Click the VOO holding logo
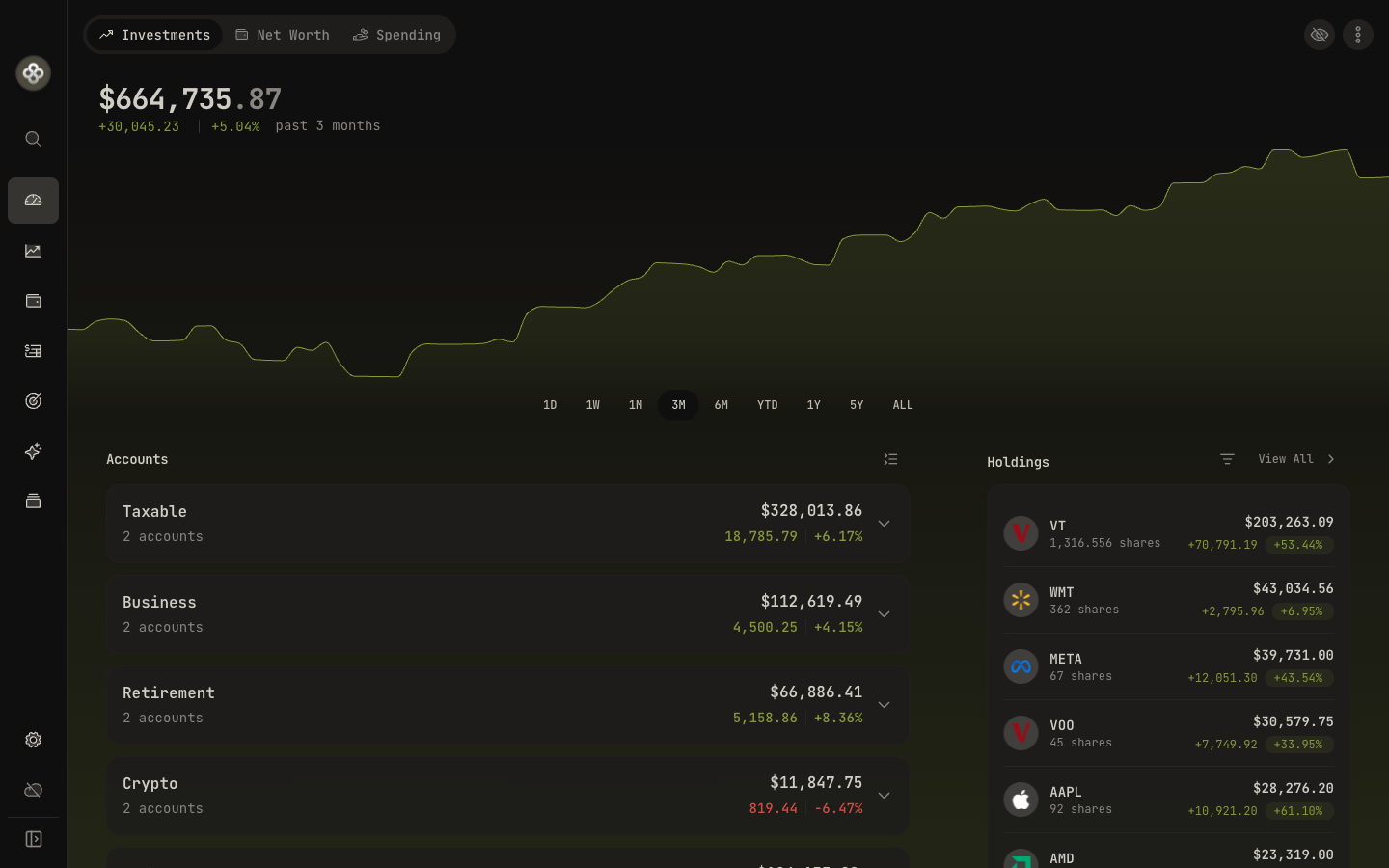The width and height of the screenshot is (1389, 868). coord(1021,733)
